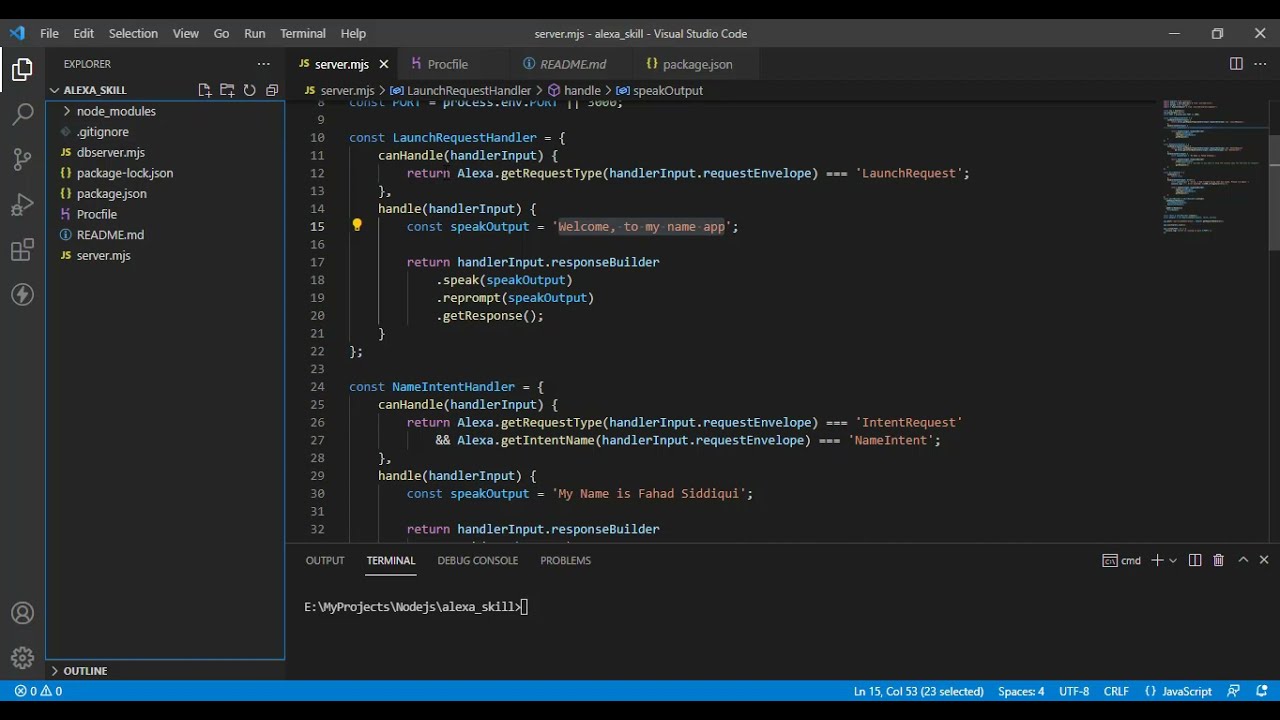Switch to the package.json editor tab
This screenshot has height=720, width=1280.
pos(697,64)
